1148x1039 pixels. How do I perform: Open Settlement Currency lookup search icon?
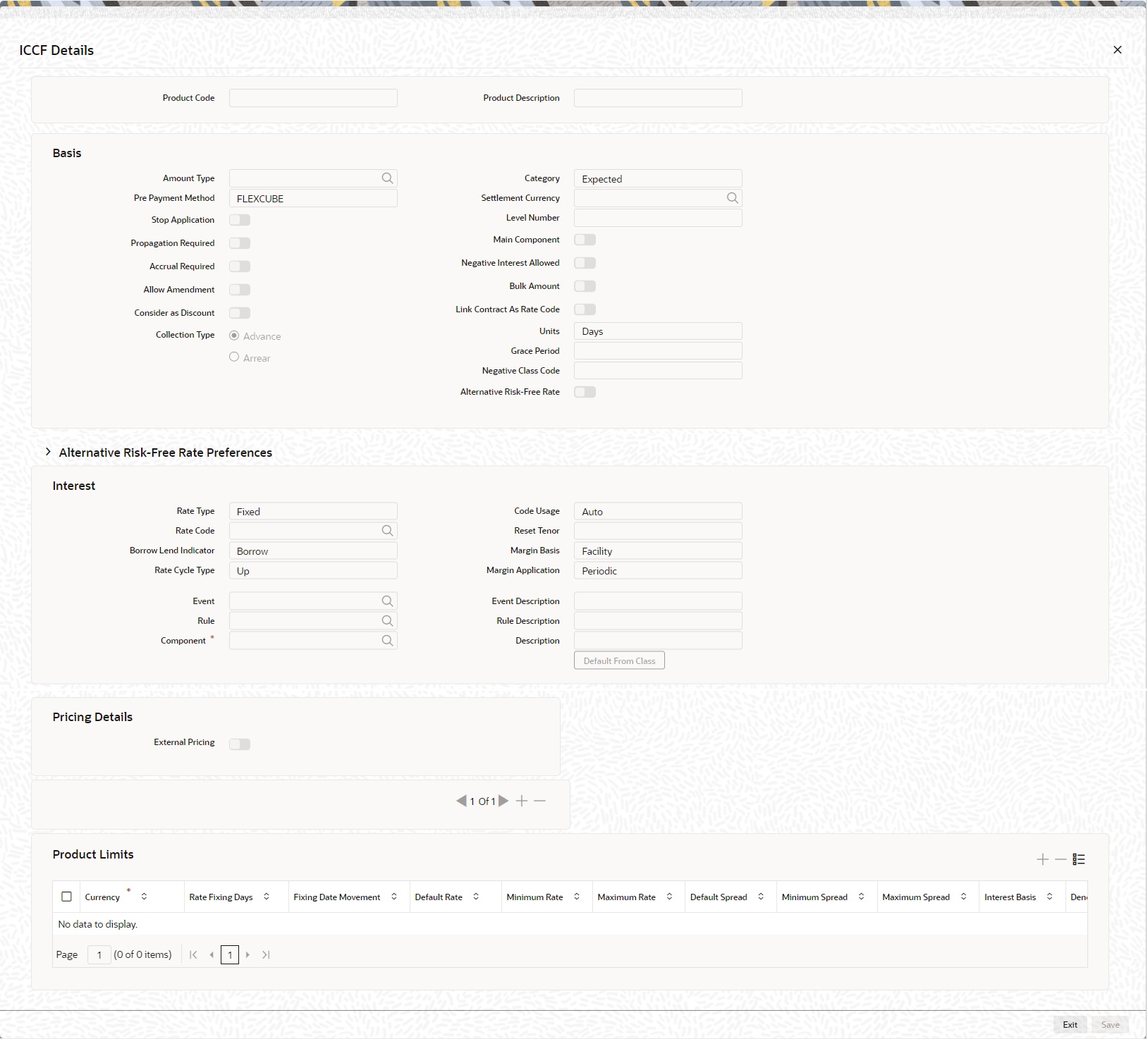733,198
